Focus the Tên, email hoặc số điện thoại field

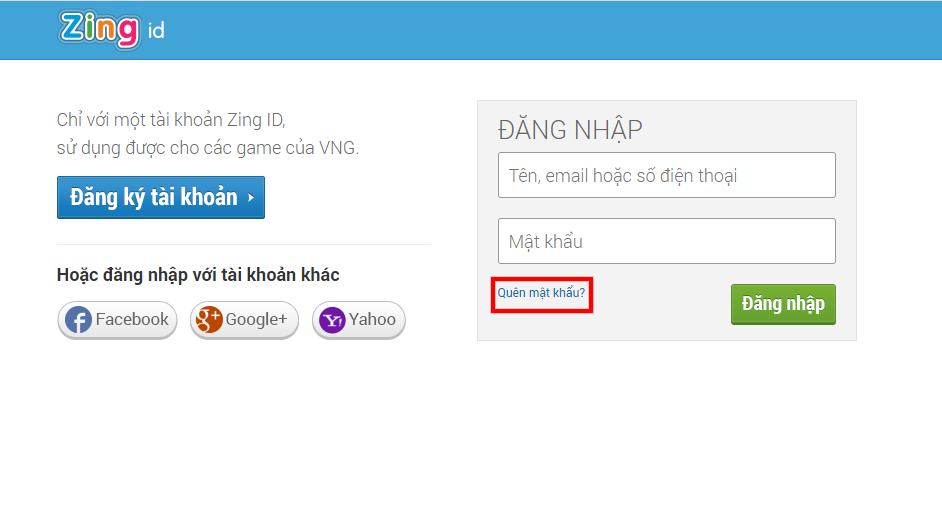667,175
